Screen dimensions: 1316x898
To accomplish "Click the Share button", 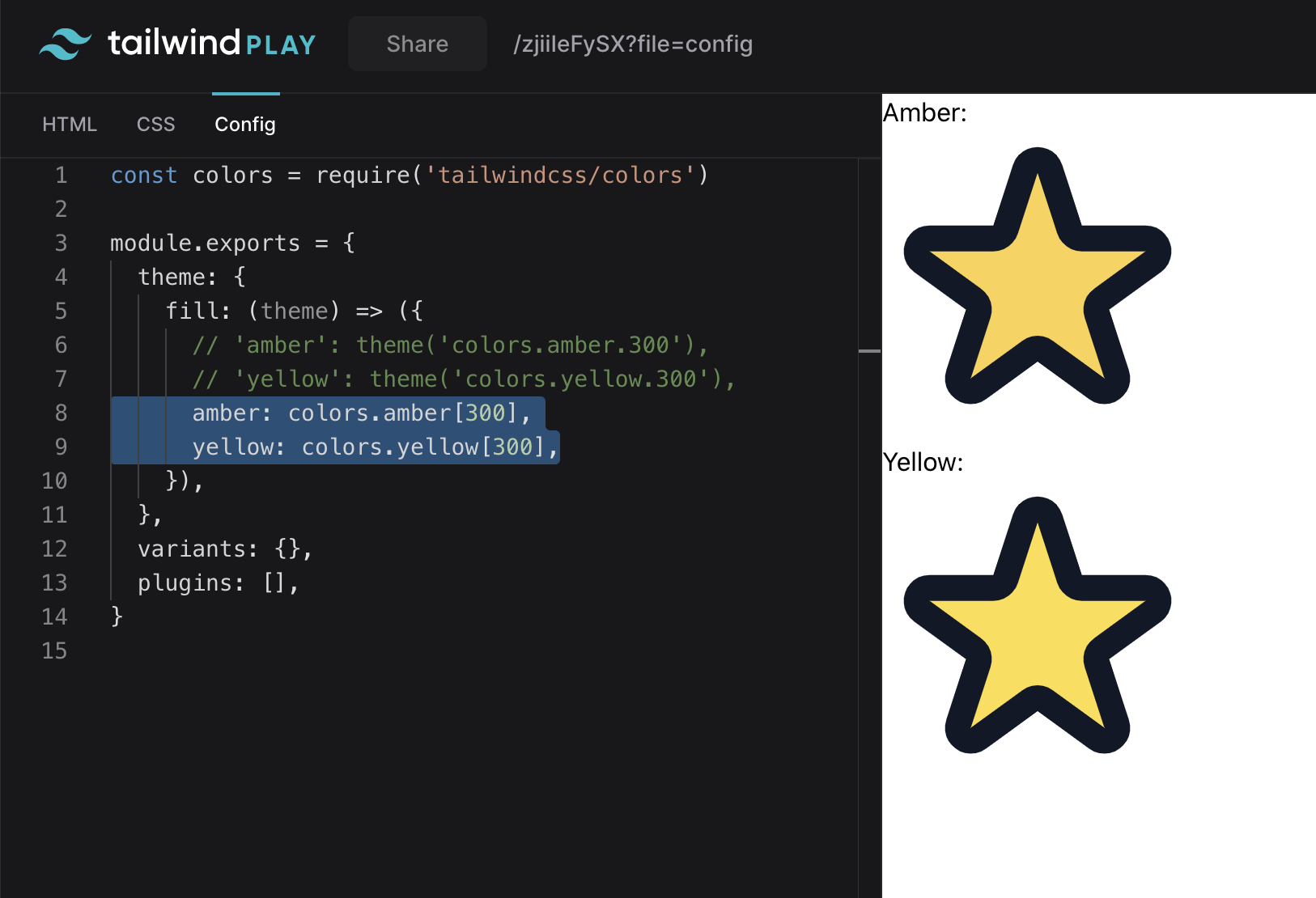I will [417, 44].
